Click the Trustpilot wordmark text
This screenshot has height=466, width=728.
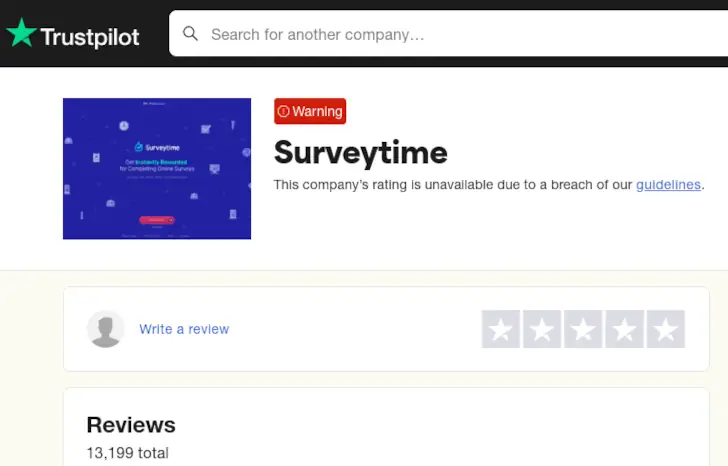coord(90,38)
